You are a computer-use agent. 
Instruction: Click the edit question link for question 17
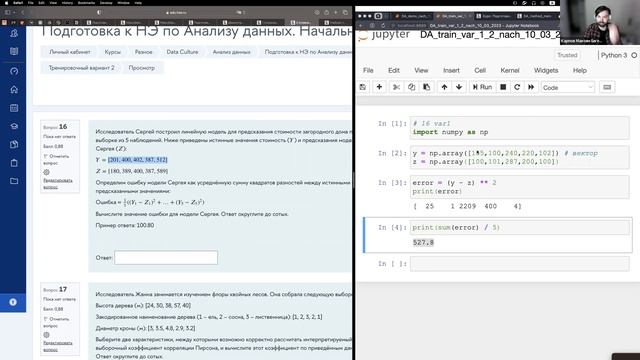(58, 346)
